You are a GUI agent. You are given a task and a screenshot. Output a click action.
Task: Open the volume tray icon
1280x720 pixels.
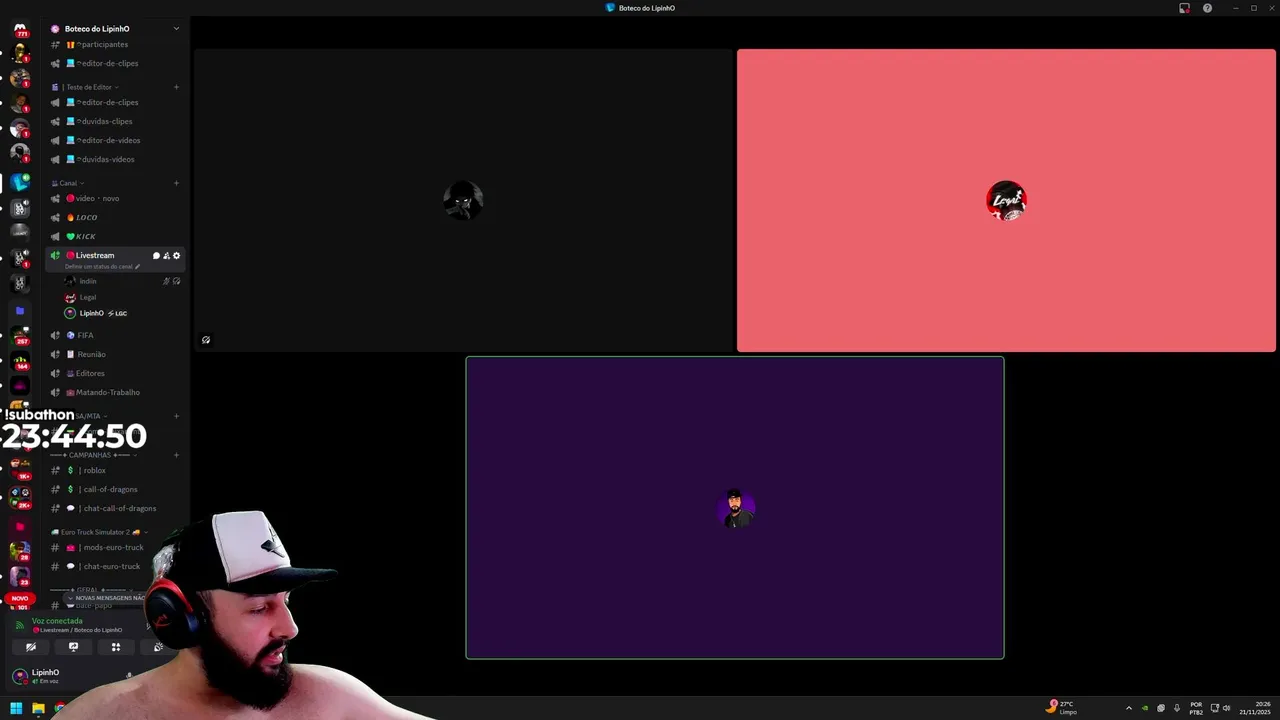pos(1227,708)
